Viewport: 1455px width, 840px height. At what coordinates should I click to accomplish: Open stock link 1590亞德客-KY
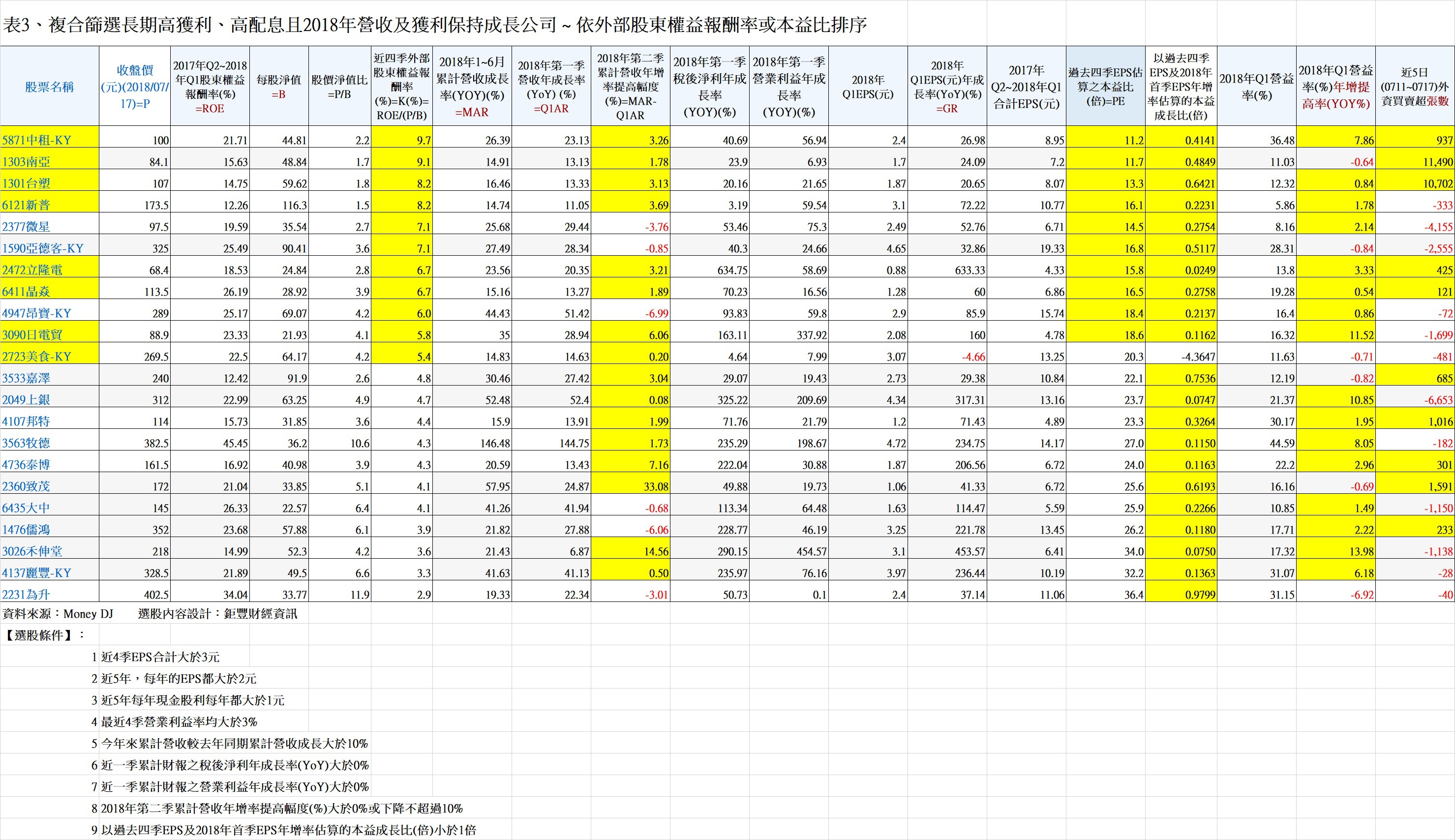tap(43, 249)
